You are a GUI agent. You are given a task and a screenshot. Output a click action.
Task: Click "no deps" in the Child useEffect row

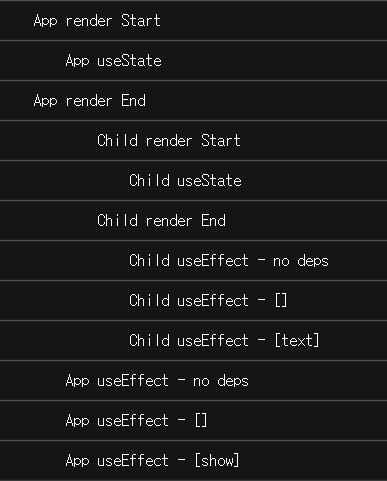(x=301, y=261)
